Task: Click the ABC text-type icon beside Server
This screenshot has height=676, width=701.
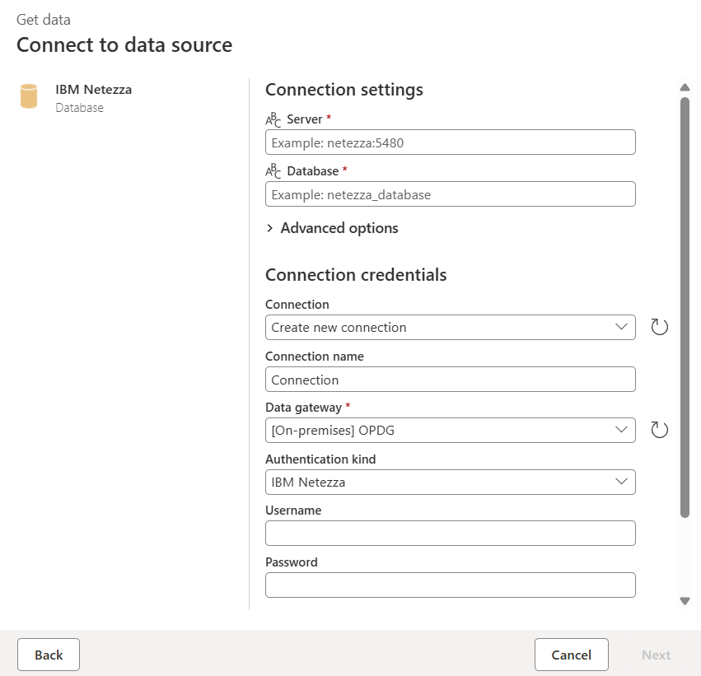Action: click(x=273, y=120)
